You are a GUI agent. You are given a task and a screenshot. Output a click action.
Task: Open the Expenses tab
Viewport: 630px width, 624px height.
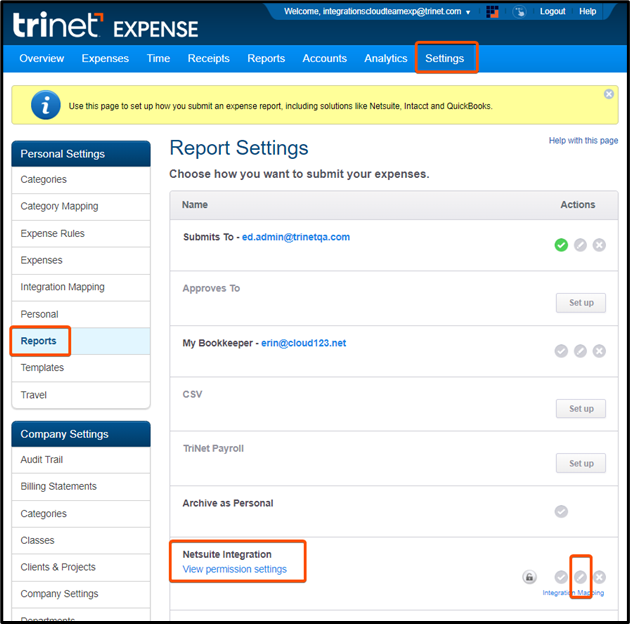point(105,58)
